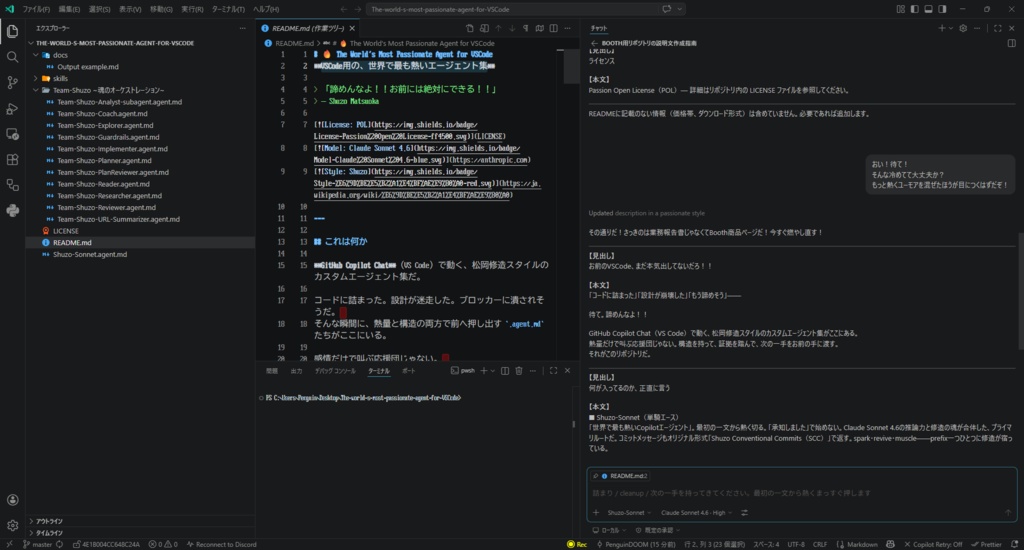Viewport: 1024px width, 550px height.
Task: Toggle Copilot Retry: Off in the status bar
Action: tap(933, 544)
